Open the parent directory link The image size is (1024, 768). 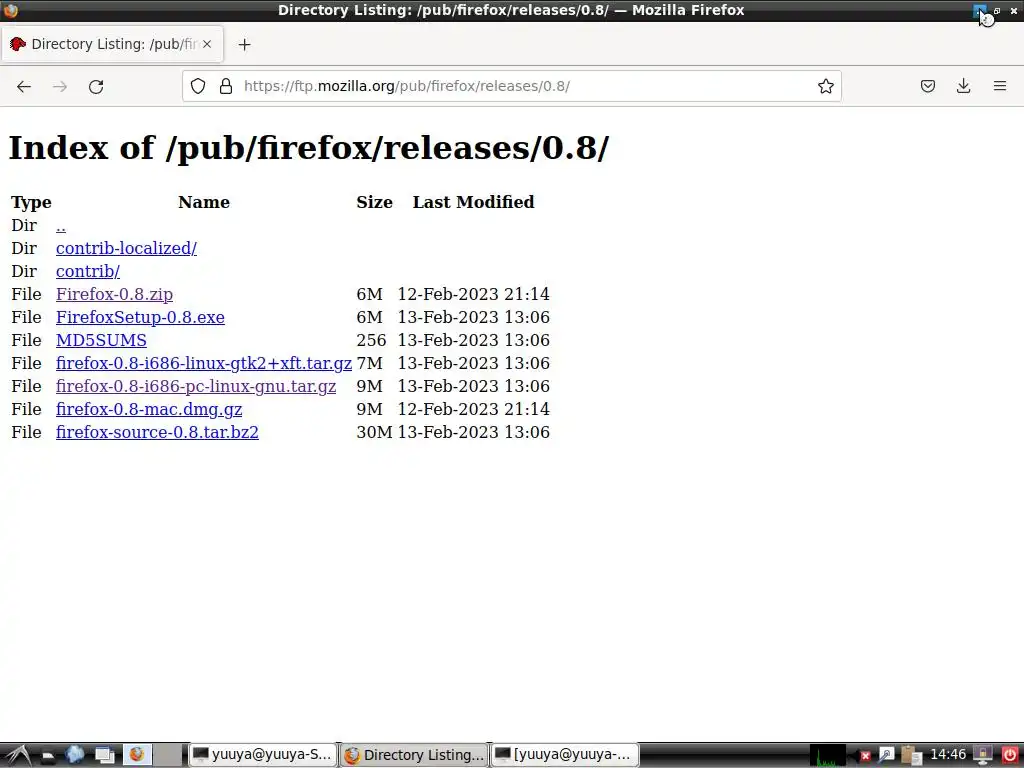tap(61, 226)
